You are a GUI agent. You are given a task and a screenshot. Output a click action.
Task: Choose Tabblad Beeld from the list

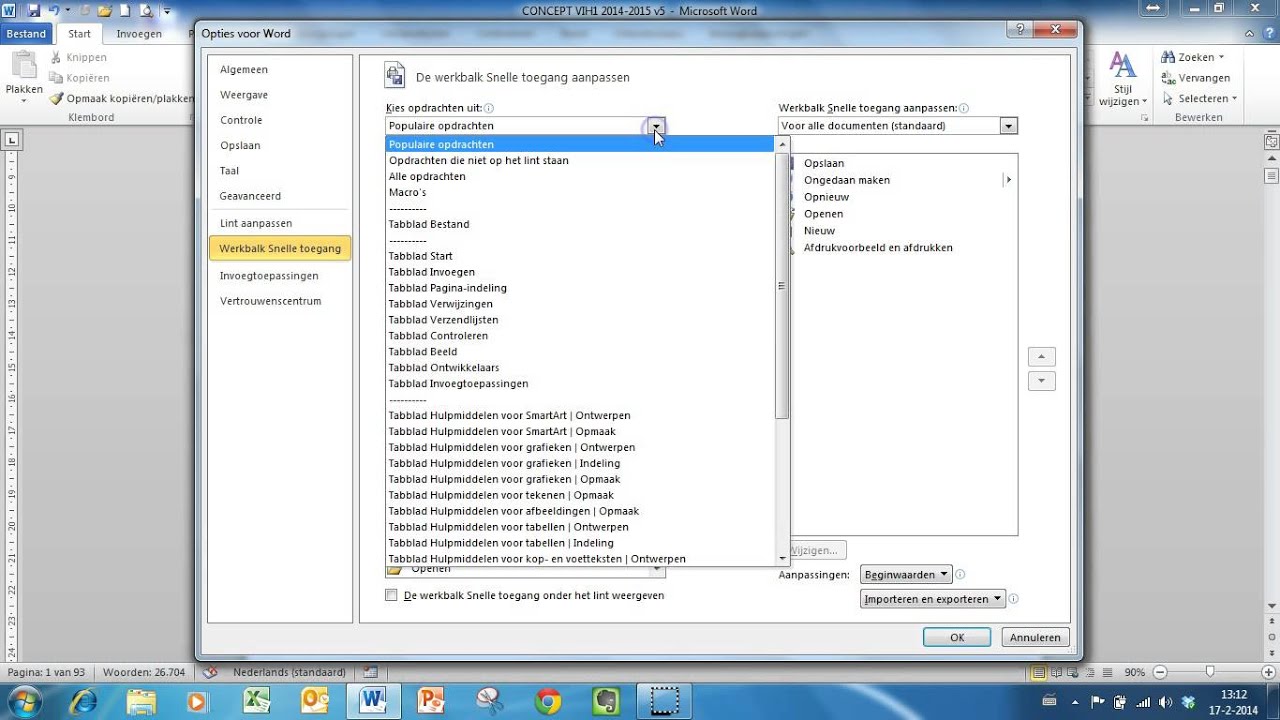pyautogui.click(x=581, y=352)
